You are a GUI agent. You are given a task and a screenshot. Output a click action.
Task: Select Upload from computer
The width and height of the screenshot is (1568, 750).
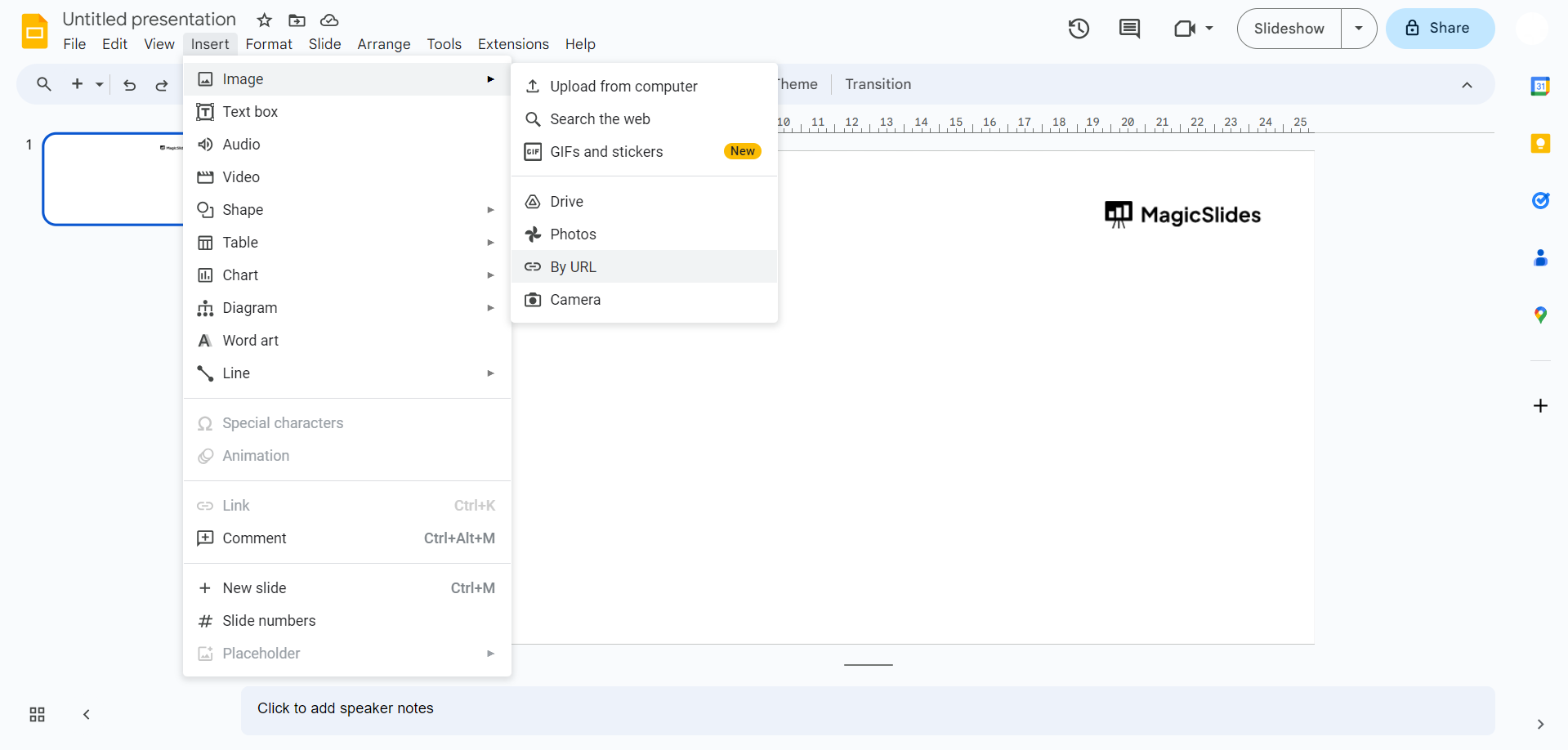[644, 87]
